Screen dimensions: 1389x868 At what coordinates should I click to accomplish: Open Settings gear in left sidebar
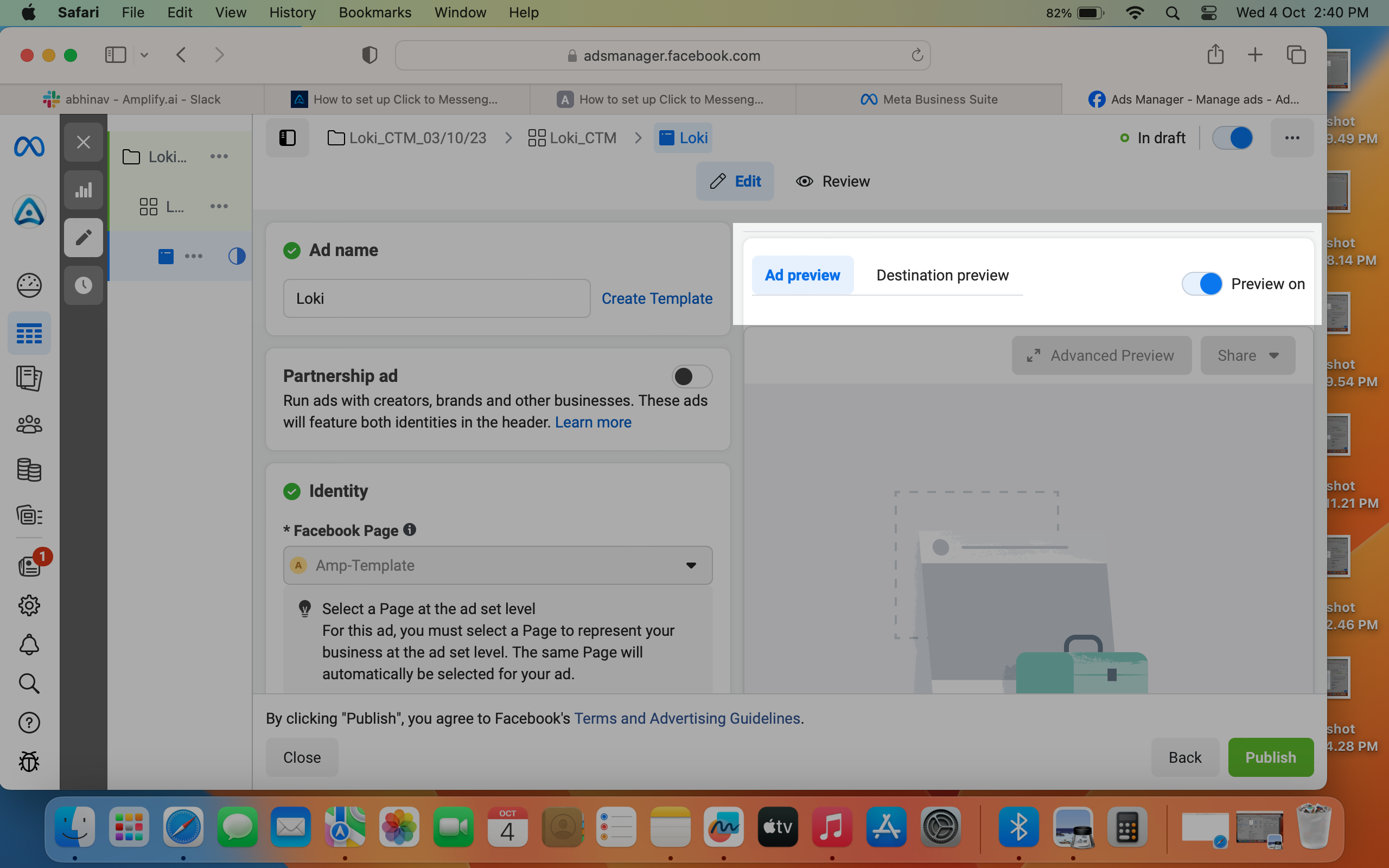[x=29, y=605]
